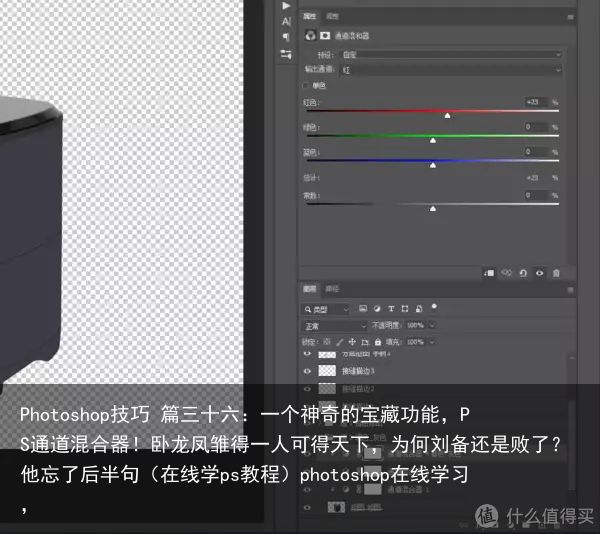Click the 绿色 green slider handle

(433, 140)
